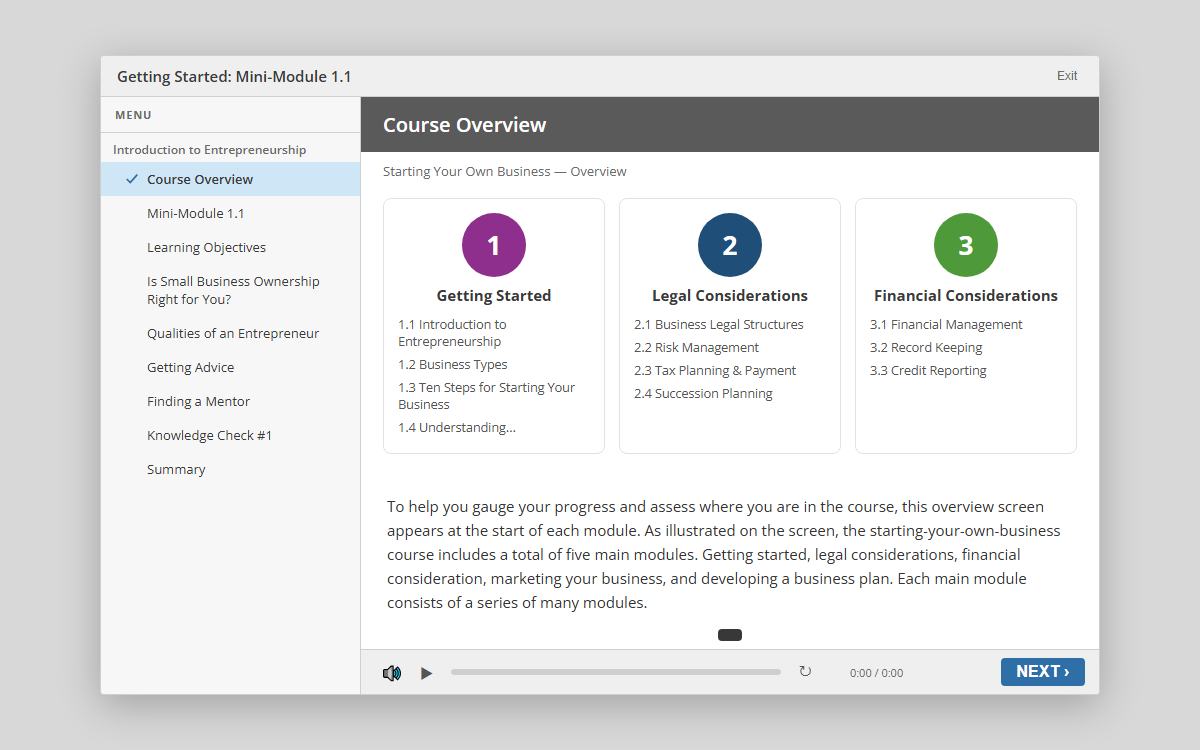This screenshot has width=1200, height=750.
Task: Open Finding a Mentor menu item
Action: 230,401
